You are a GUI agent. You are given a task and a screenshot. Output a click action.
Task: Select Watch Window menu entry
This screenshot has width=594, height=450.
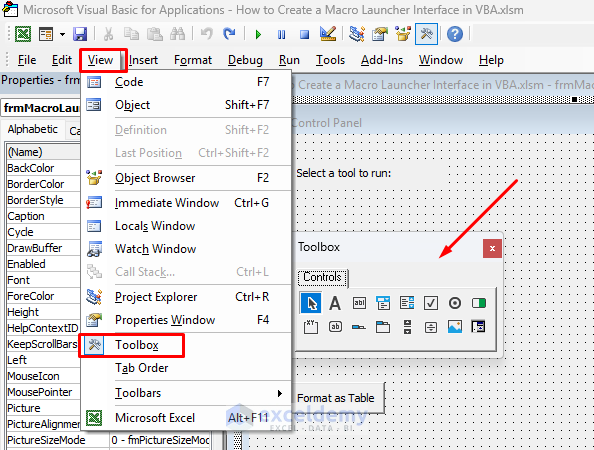click(186, 248)
